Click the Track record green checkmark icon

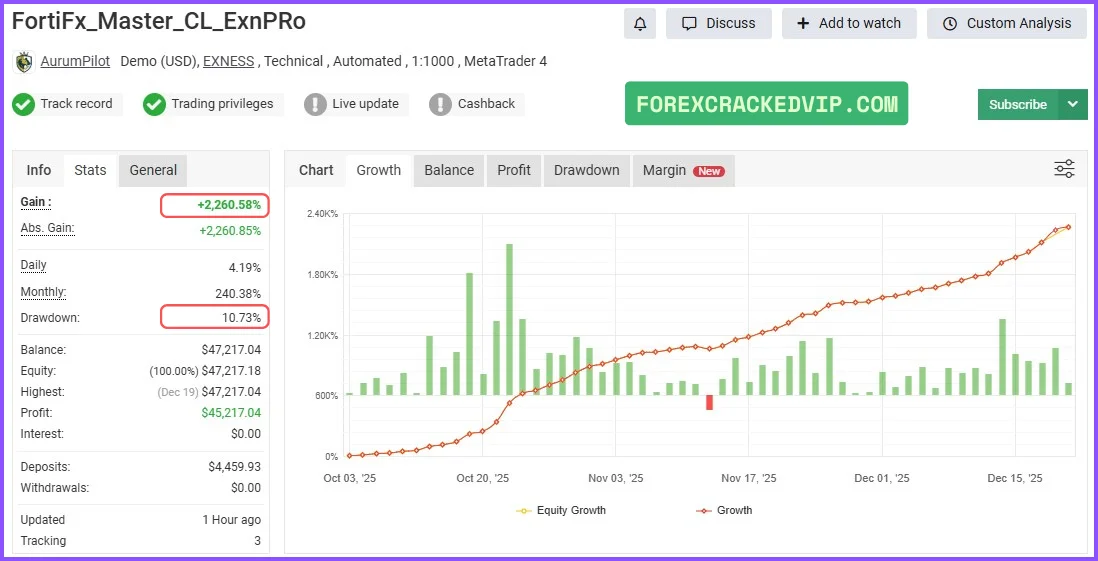pyautogui.click(x=24, y=104)
